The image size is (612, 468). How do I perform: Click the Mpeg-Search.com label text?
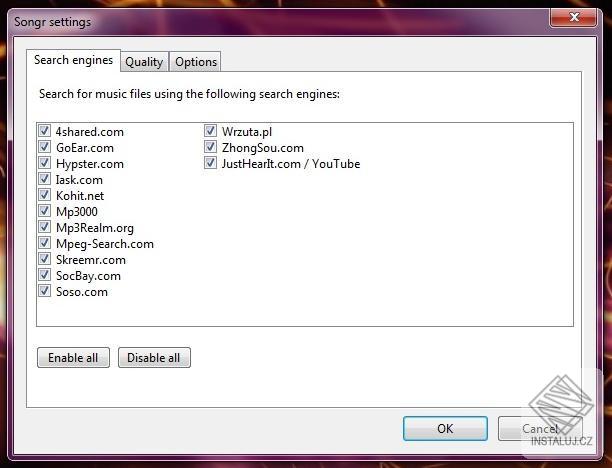[x=105, y=244]
